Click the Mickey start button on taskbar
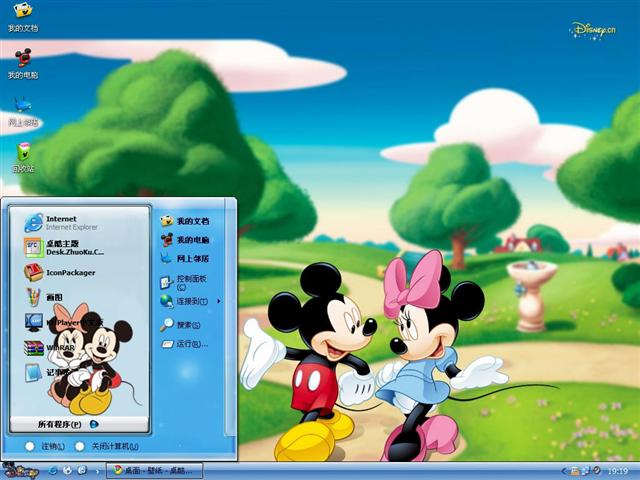Image resolution: width=640 pixels, height=480 pixels. pos(20,471)
